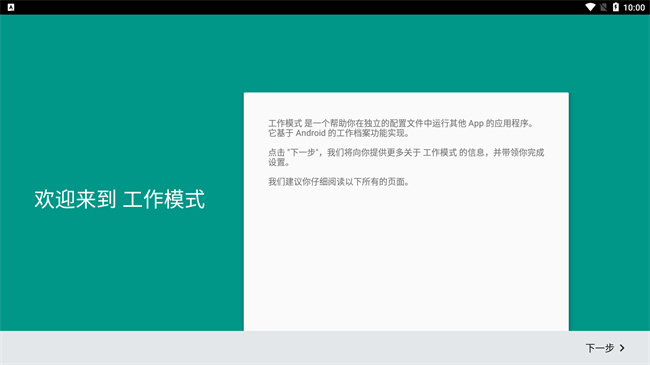
Task: Click the line 它基于 Android 的工作档案功能实现
Action: (x=339, y=133)
